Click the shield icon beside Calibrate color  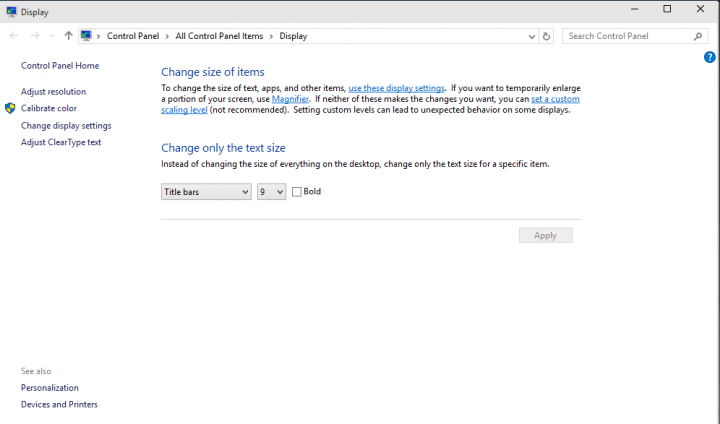(10, 108)
